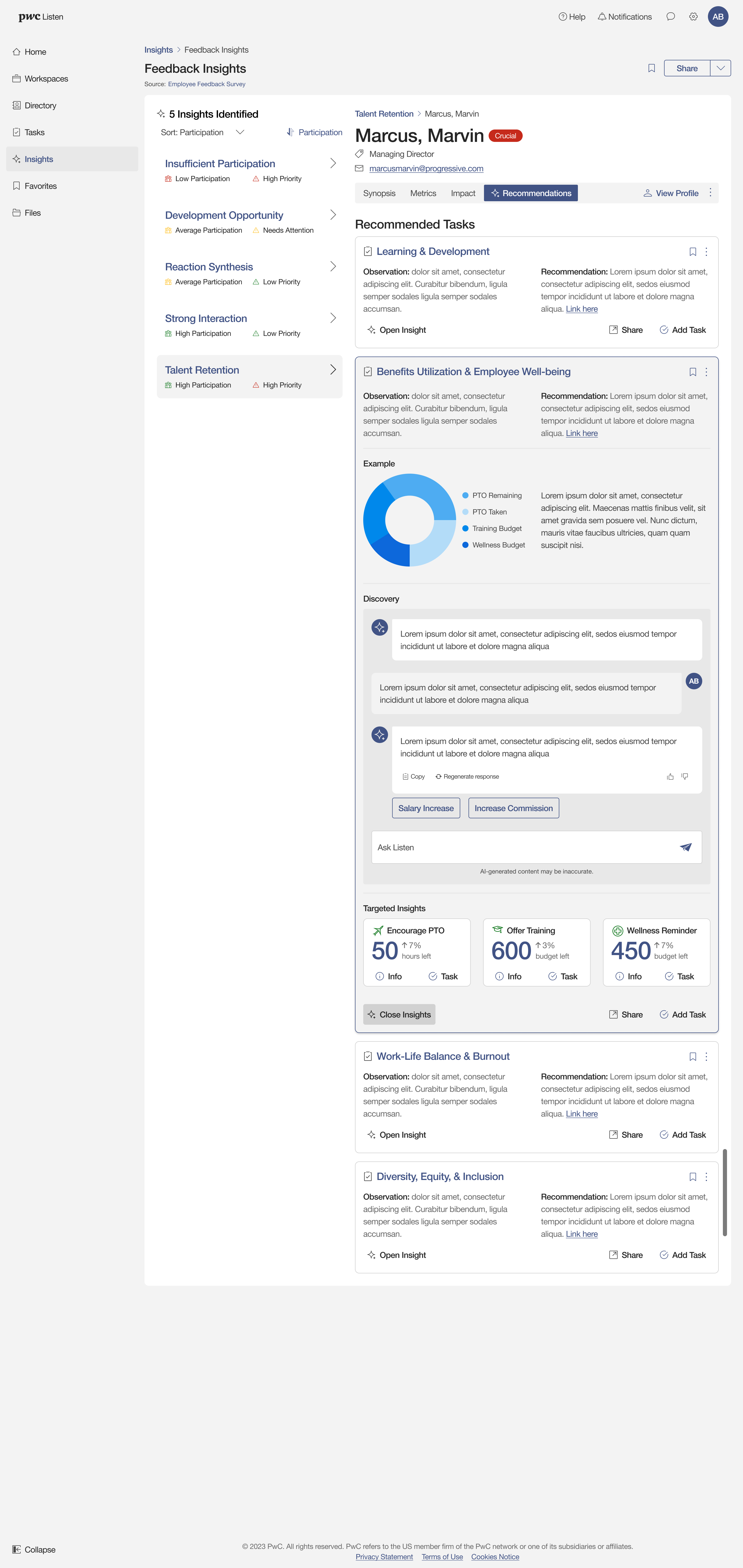Open kebab menu on Benefits Utilization card
Image resolution: width=743 pixels, height=1568 pixels.
point(706,372)
